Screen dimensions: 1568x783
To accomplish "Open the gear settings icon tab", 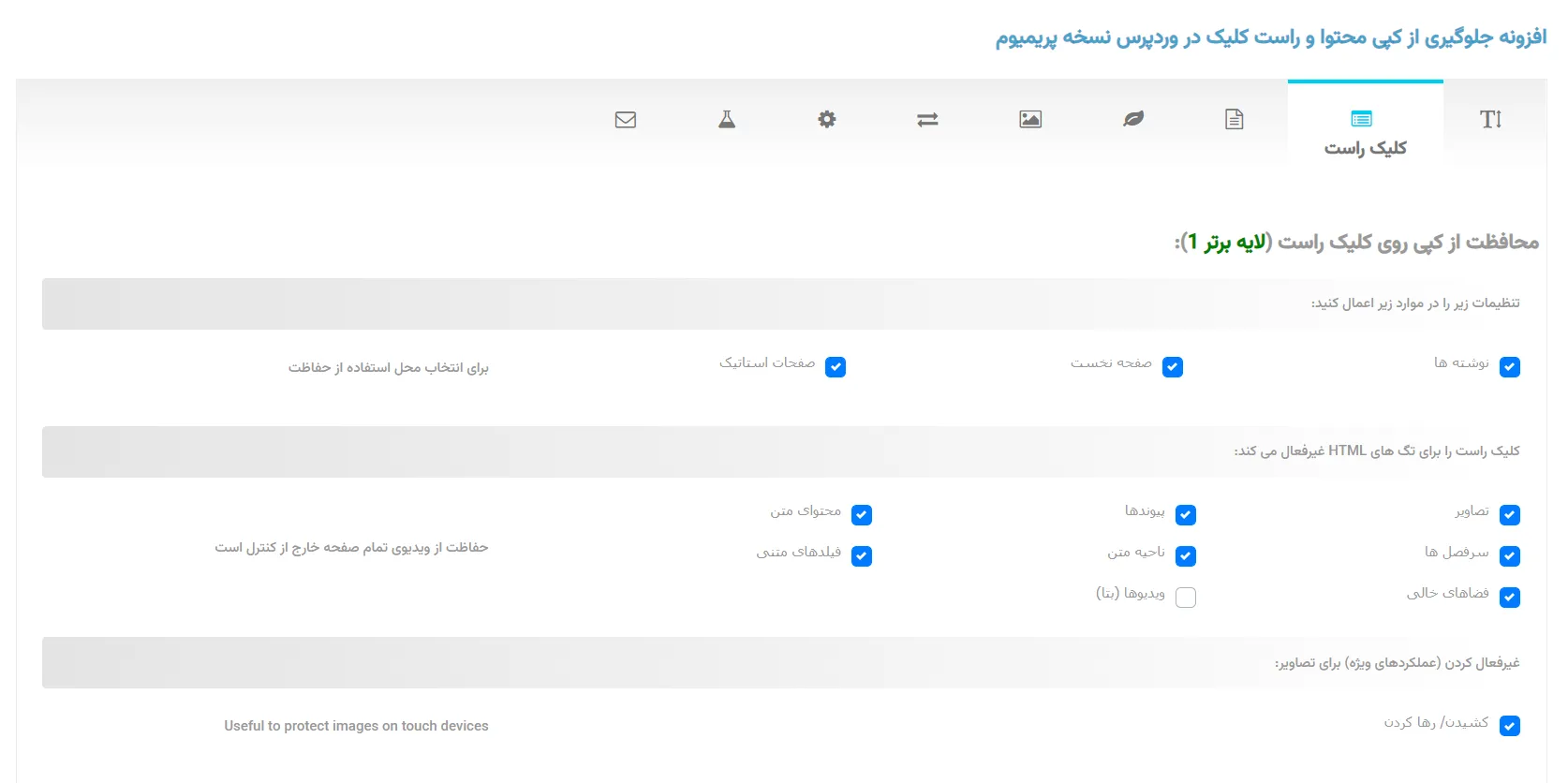I will coord(827,119).
